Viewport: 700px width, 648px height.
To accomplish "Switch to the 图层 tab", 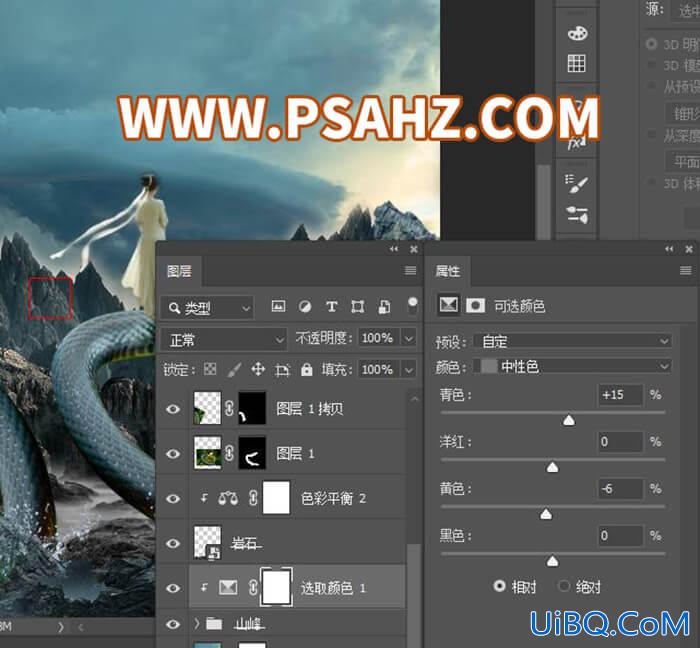I will (x=179, y=271).
